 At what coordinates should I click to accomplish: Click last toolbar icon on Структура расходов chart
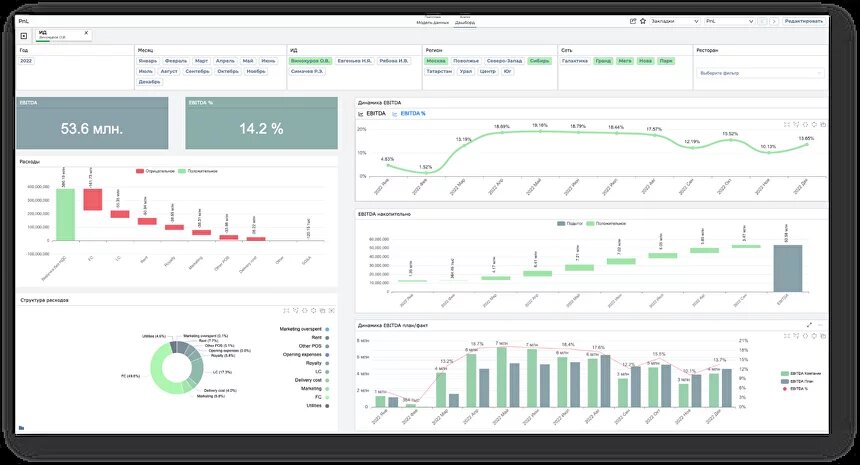click(x=331, y=311)
